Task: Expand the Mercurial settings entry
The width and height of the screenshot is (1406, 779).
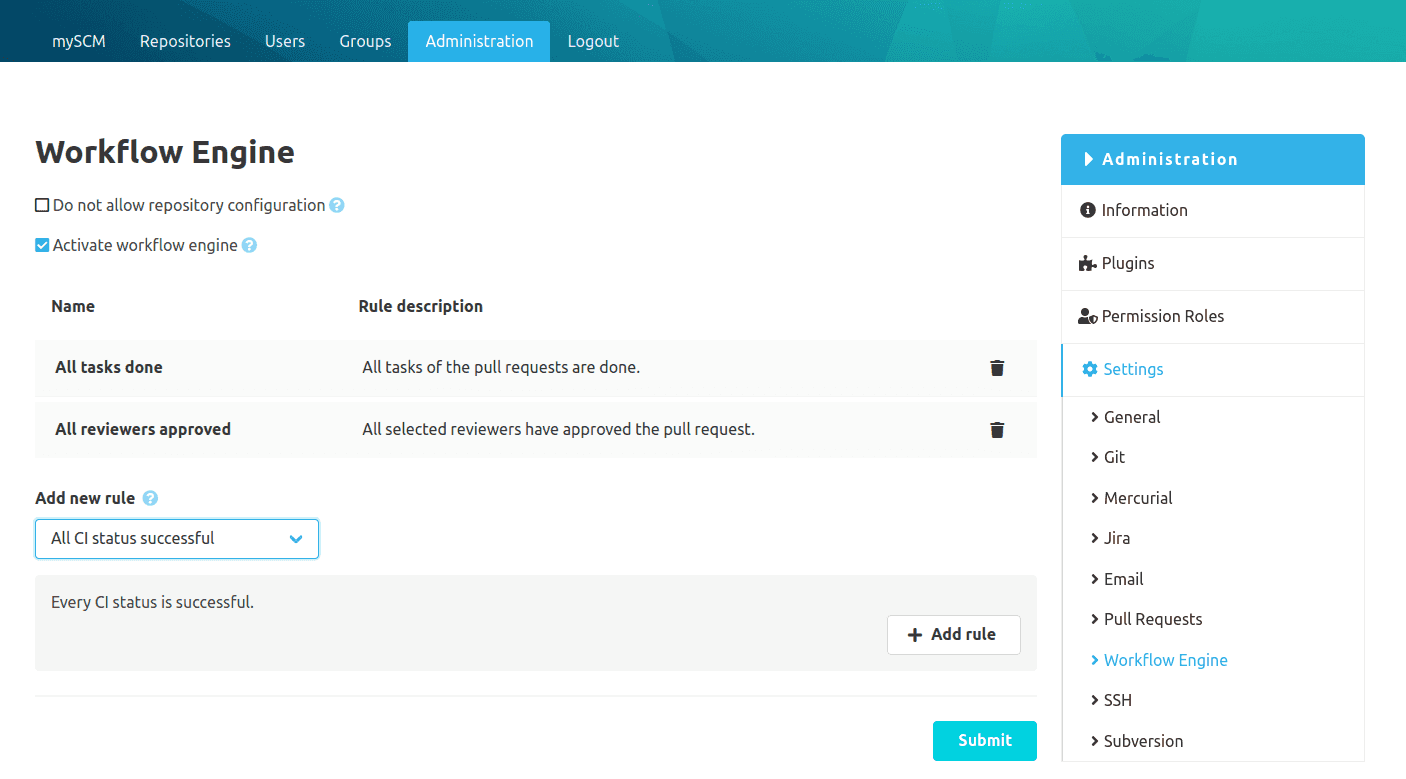Action: [1139, 497]
